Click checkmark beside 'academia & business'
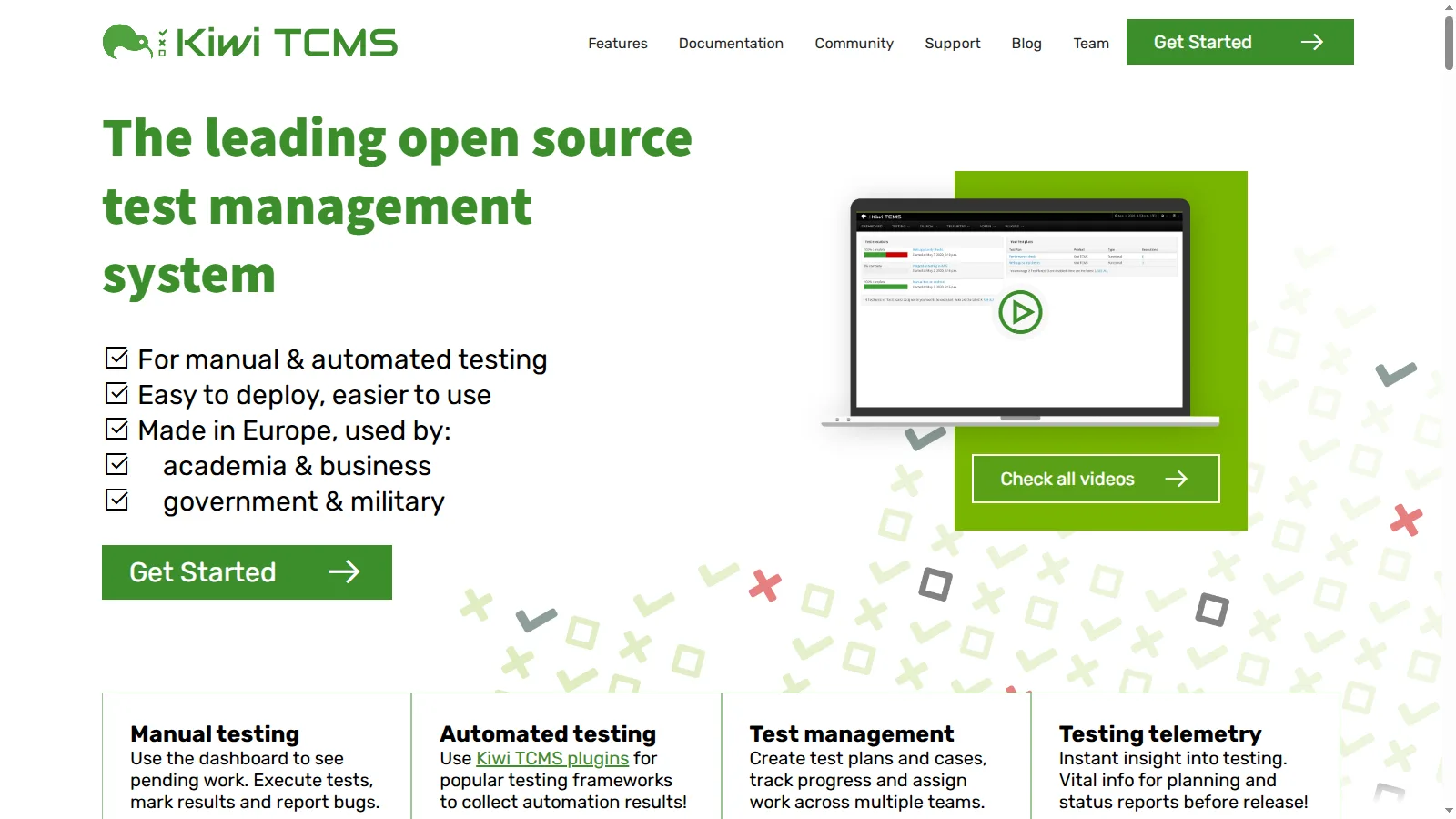 point(116,464)
